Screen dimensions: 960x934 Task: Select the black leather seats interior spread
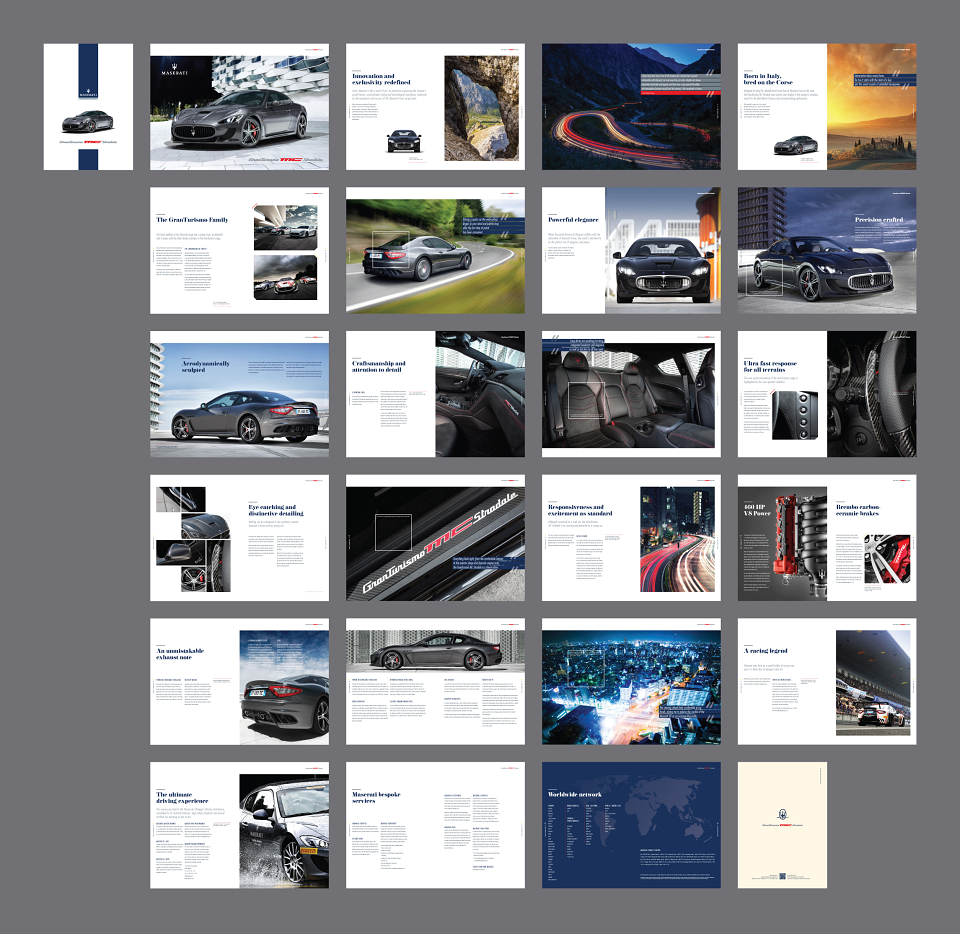click(631, 394)
